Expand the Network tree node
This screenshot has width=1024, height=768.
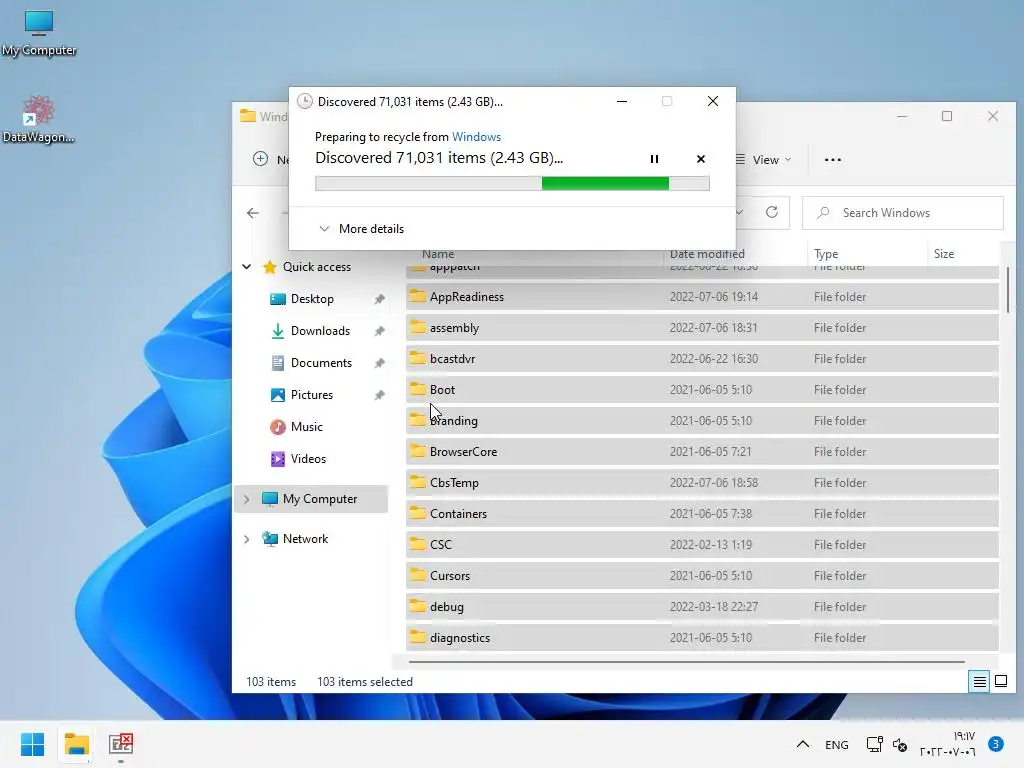(246, 539)
